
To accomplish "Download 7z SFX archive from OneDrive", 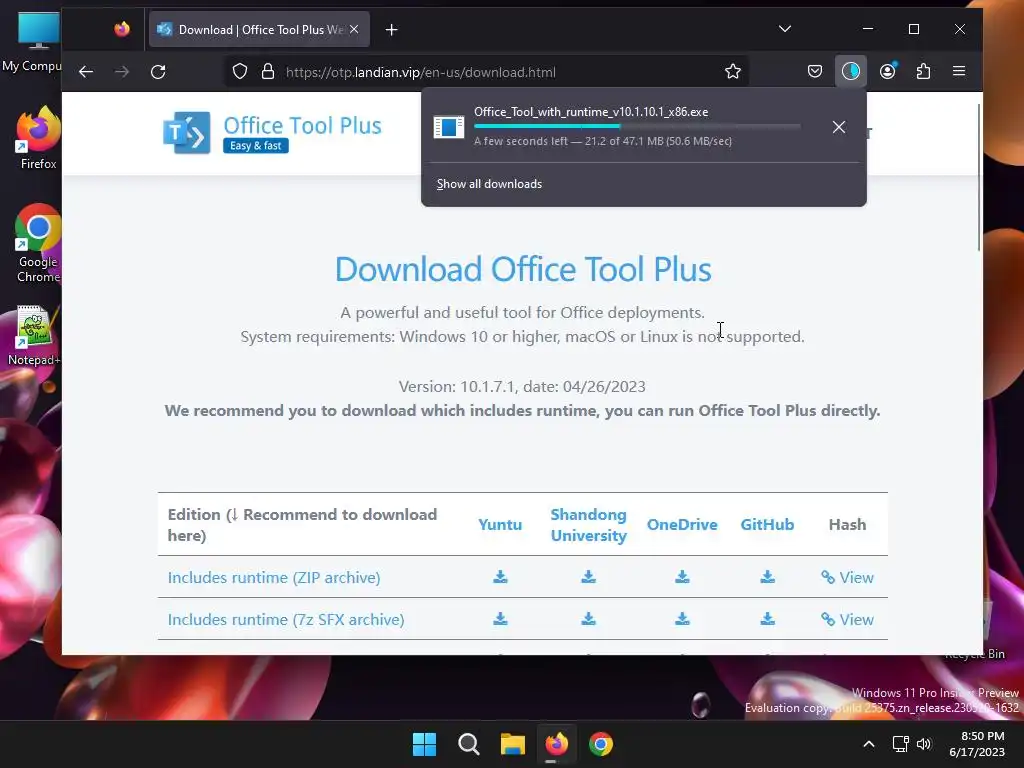I will 682,618.
